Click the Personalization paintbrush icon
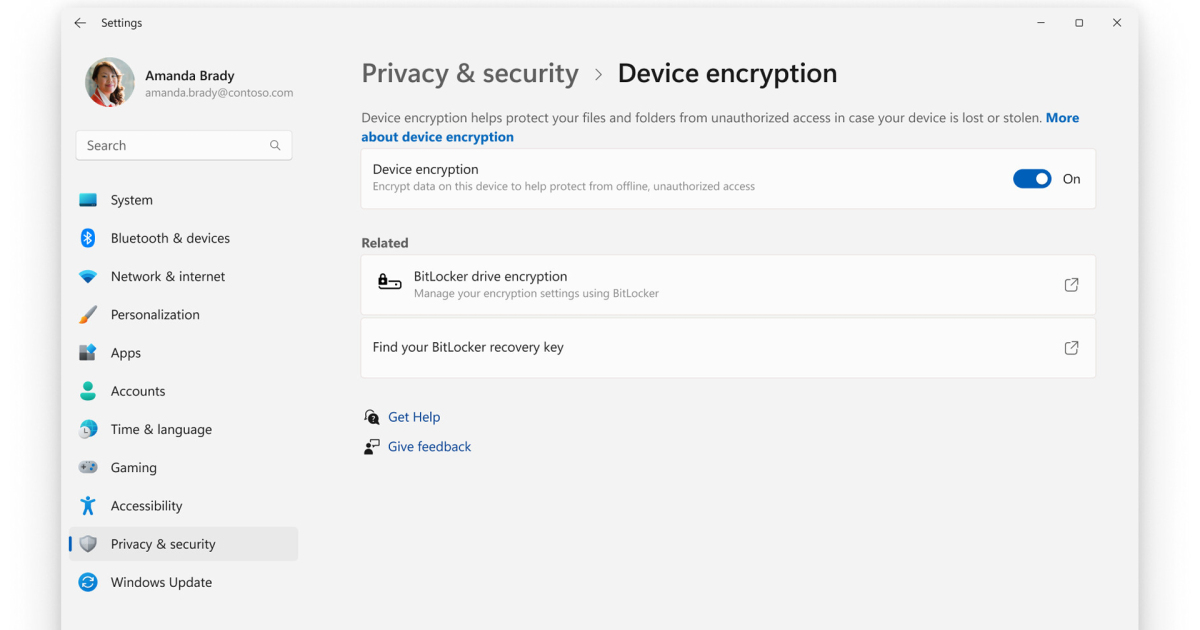Screen dimensions: 1200x630 click(x=88, y=315)
